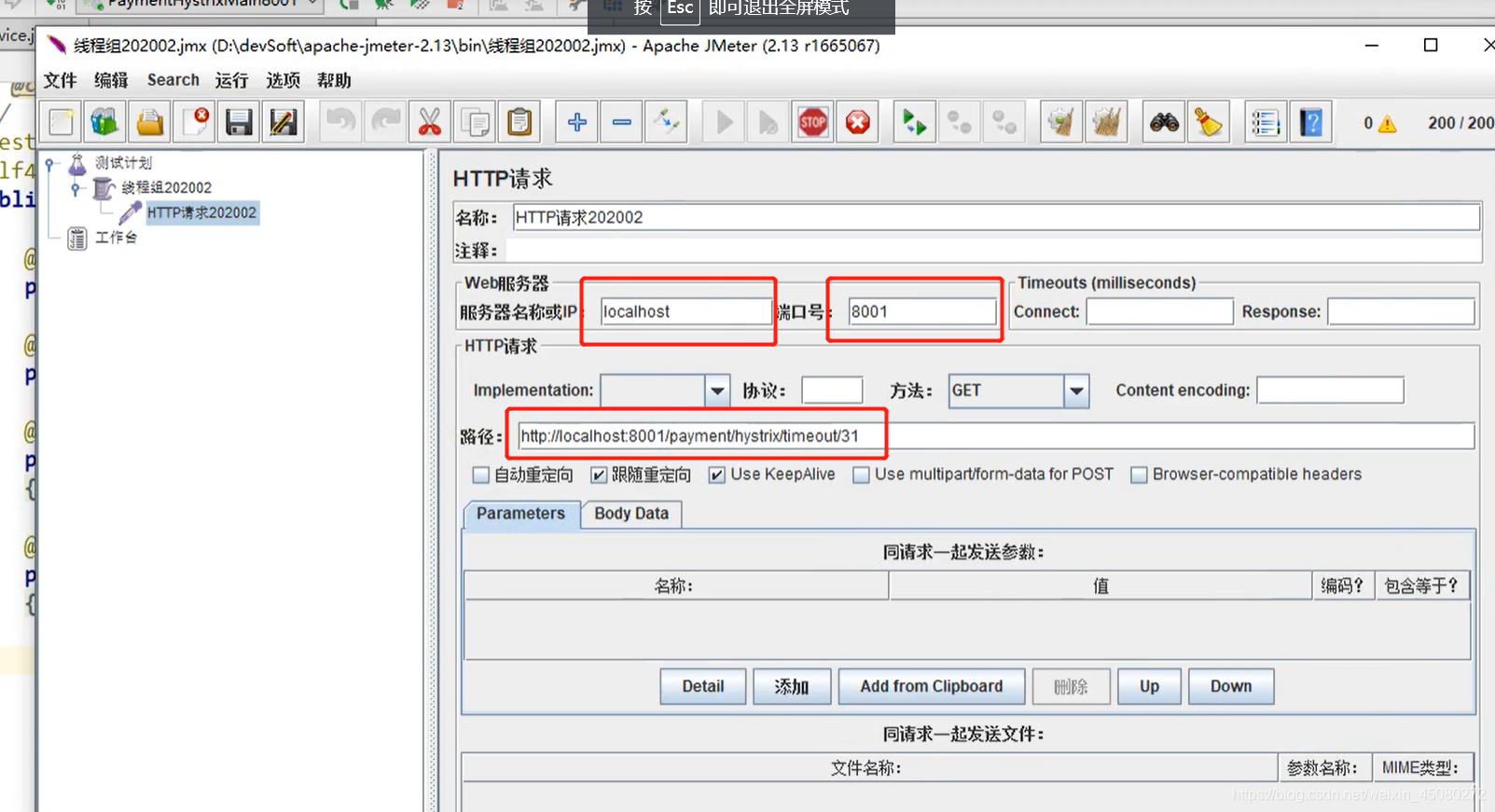The width and height of the screenshot is (1495, 812).
Task: Click the Shutdown red X icon
Action: click(858, 122)
